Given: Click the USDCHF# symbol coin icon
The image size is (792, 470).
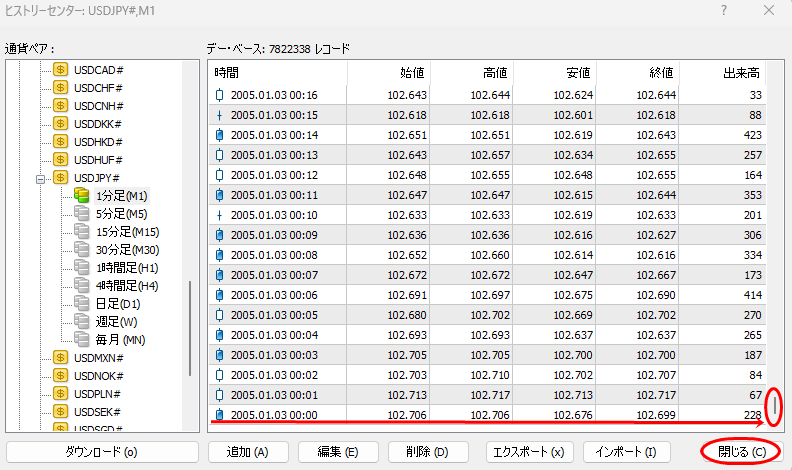Looking at the screenshot, I should tap(60, 88).
